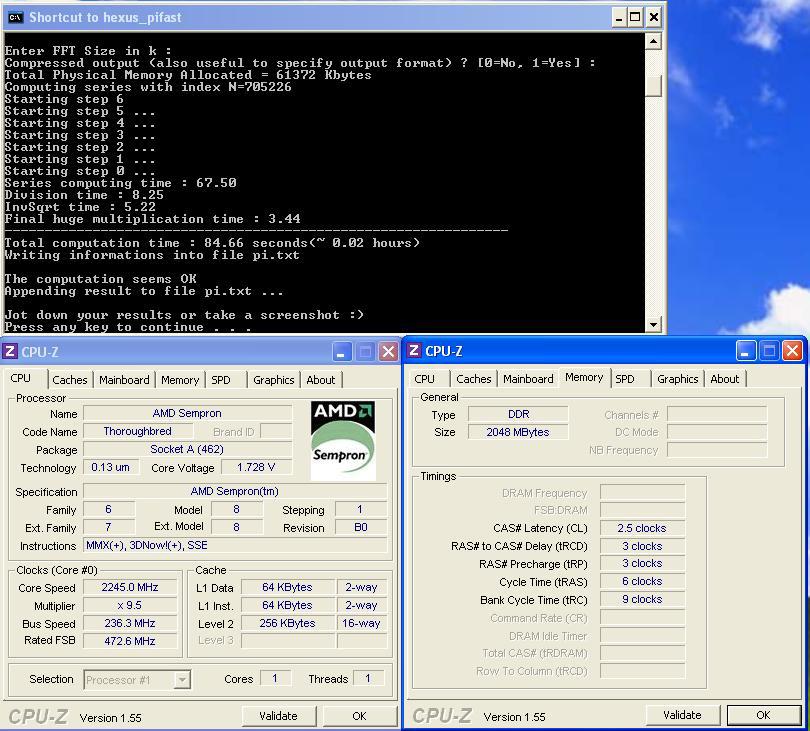810x731 pixels.
Task: Click the 2048 MBytes memory size field
Action: [518, 432]
